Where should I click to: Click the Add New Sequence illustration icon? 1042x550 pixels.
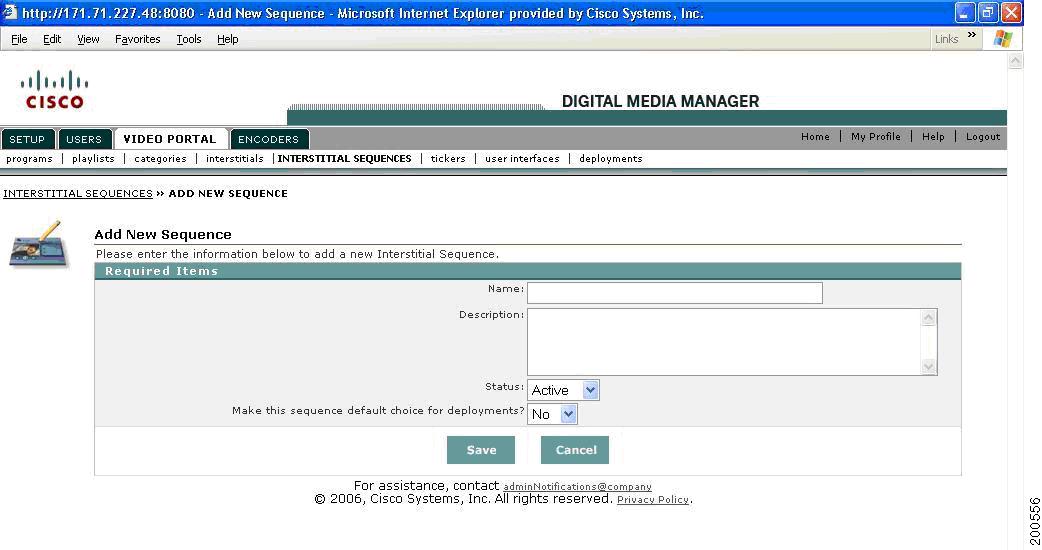39,244
